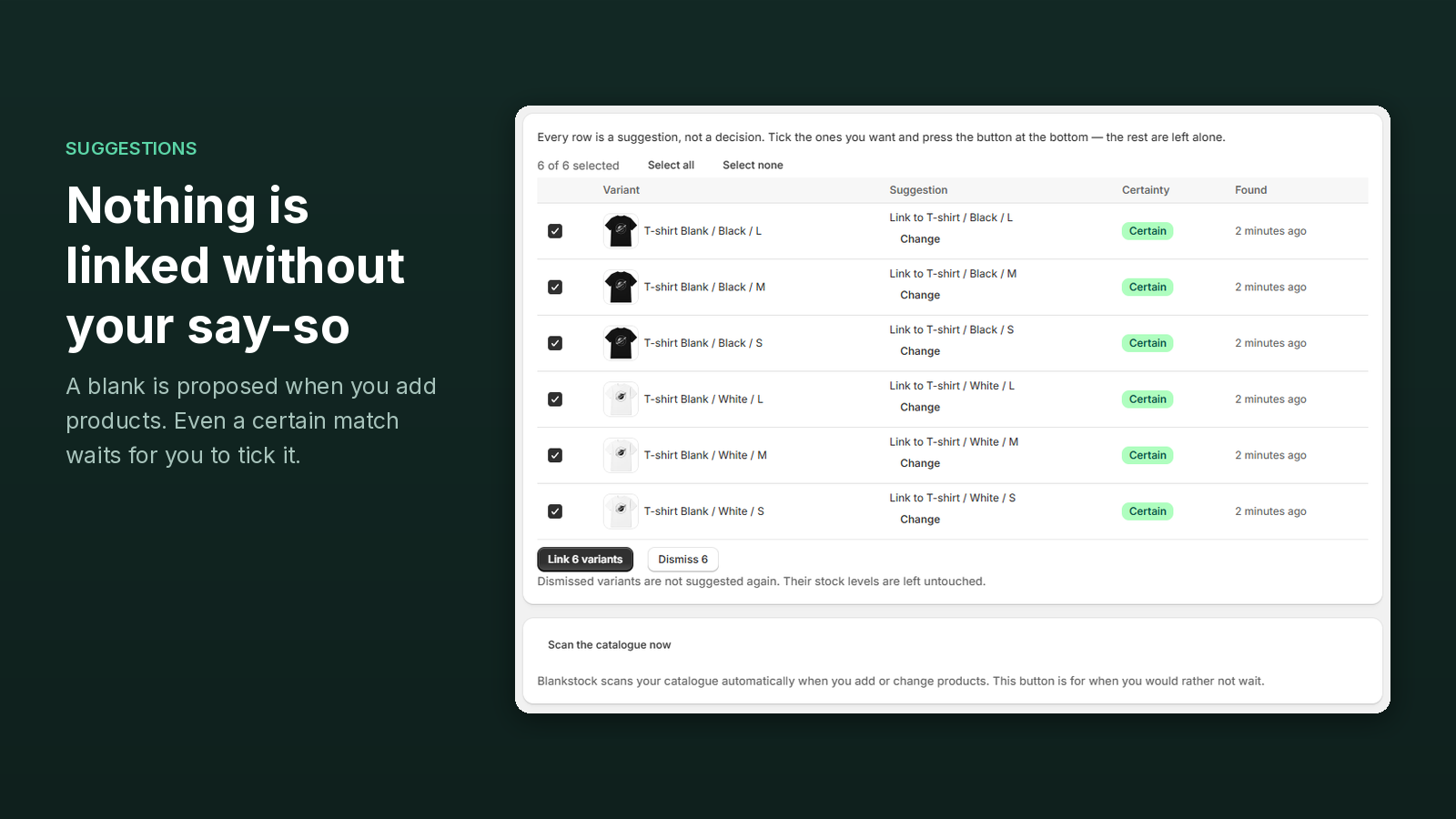Click the black T-shirt thumbnail for size M
Viewport: 1456px width, 819px height.
(x=621, y=288)
